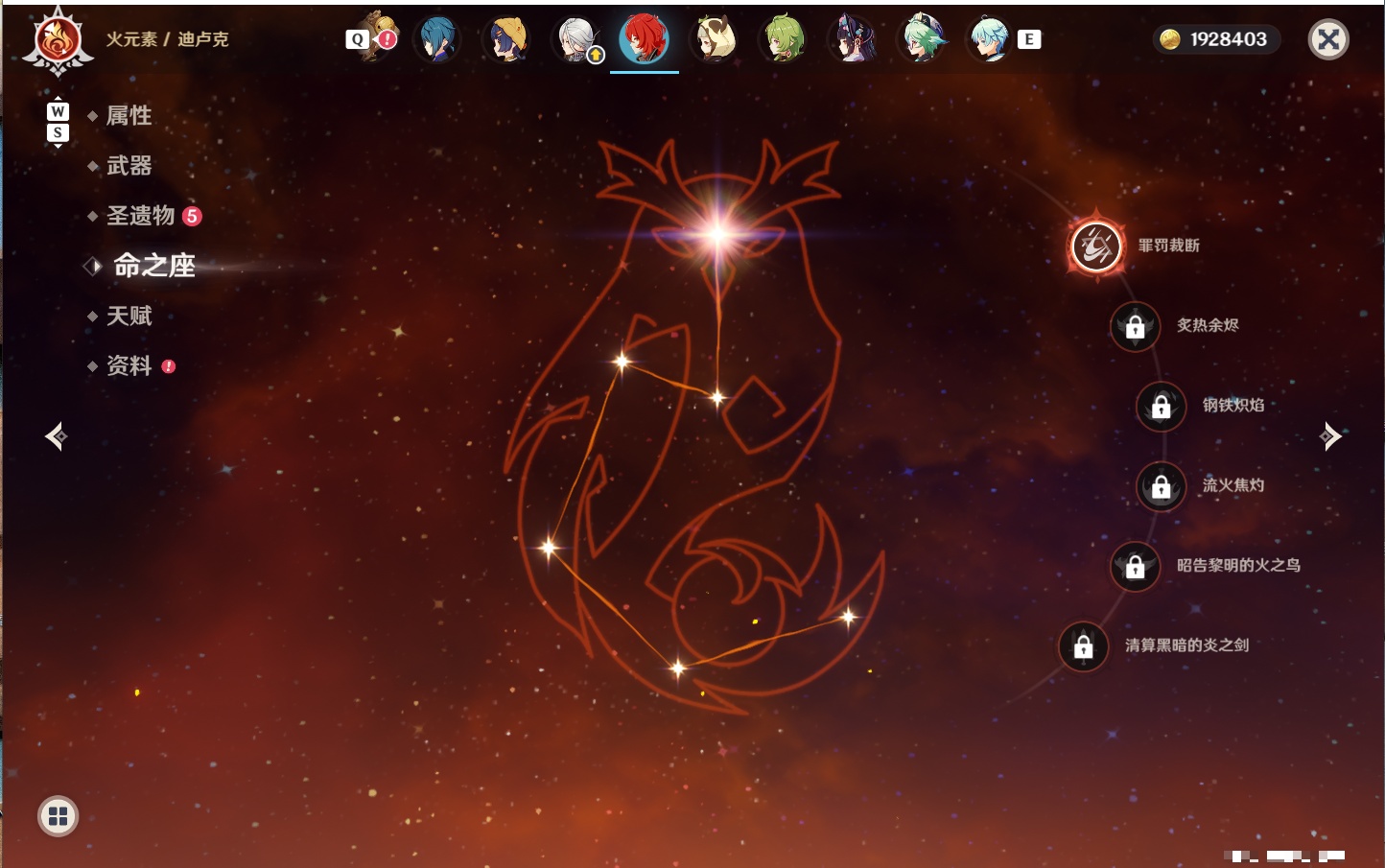This screenshot has height=868, width=1385.
Task: Click the locked 炙热余烬 constellation icon
Action: [1136, 326]
